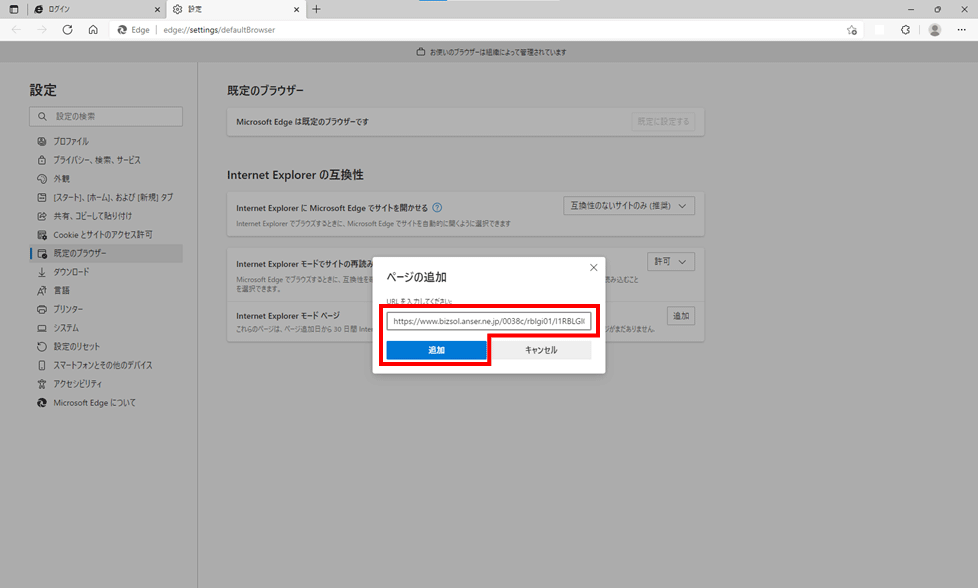This screenshot has width=978, height=588.
Task: Close the ページの追加 dialog with X
Action: [x=593, y=267]
